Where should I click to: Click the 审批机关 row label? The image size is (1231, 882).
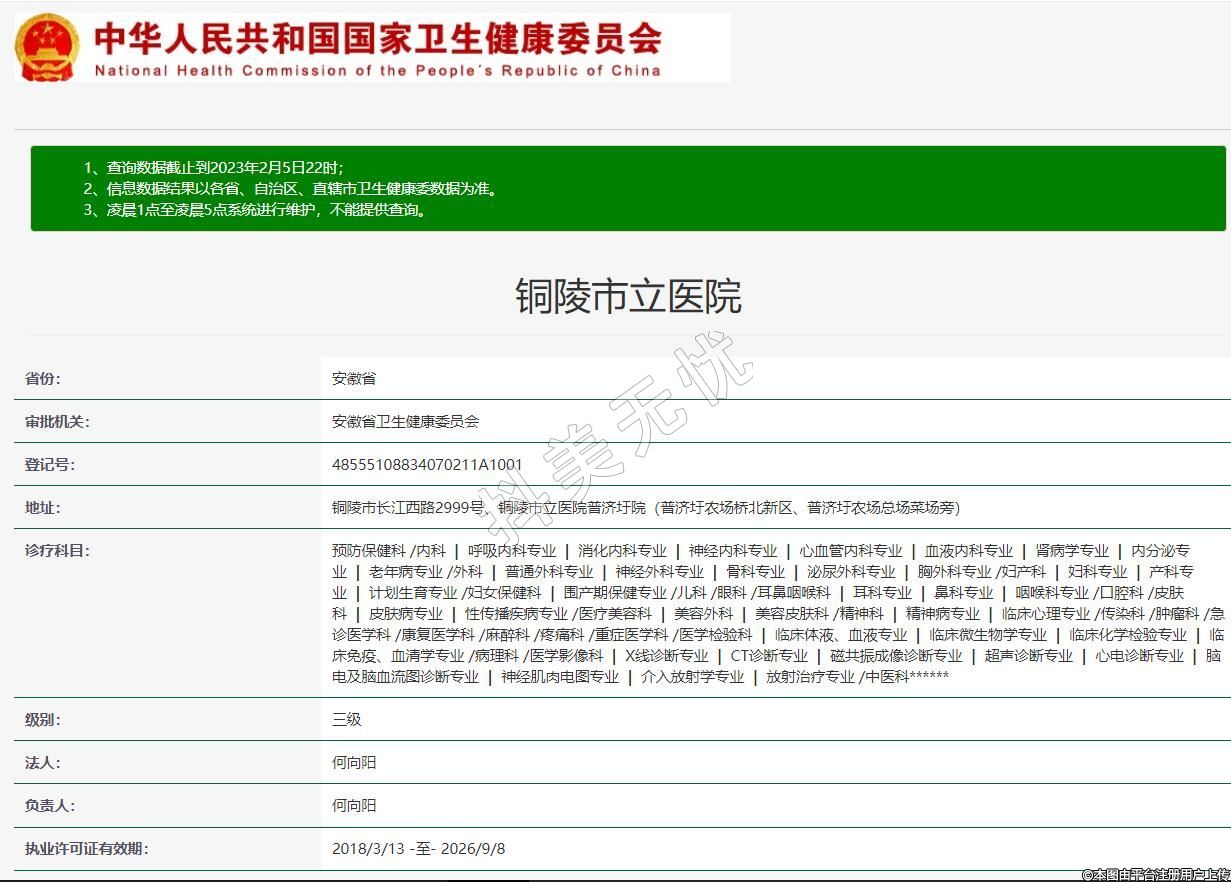coord(57,421)
